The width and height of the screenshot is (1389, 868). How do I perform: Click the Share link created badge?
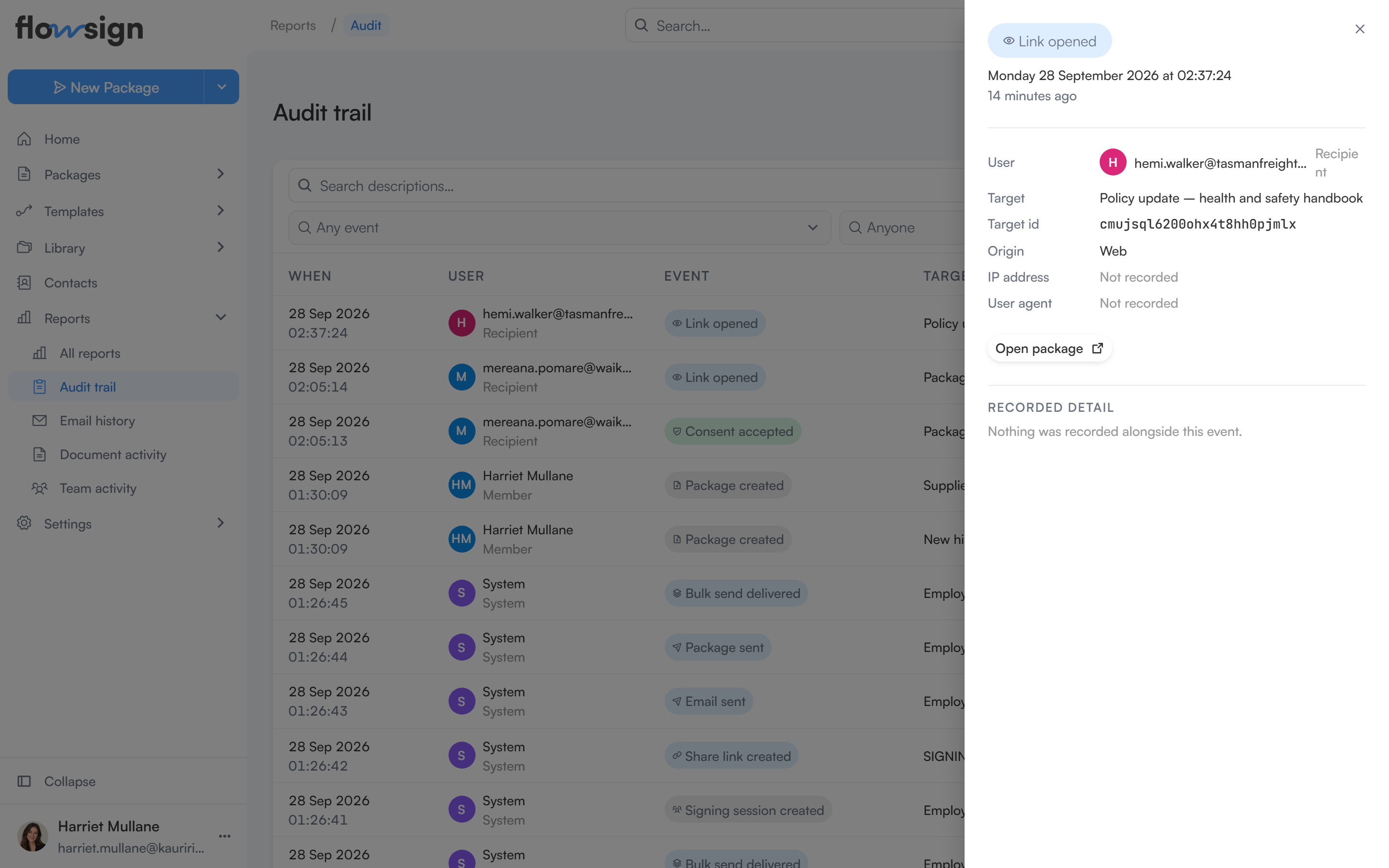click(731, 756)
